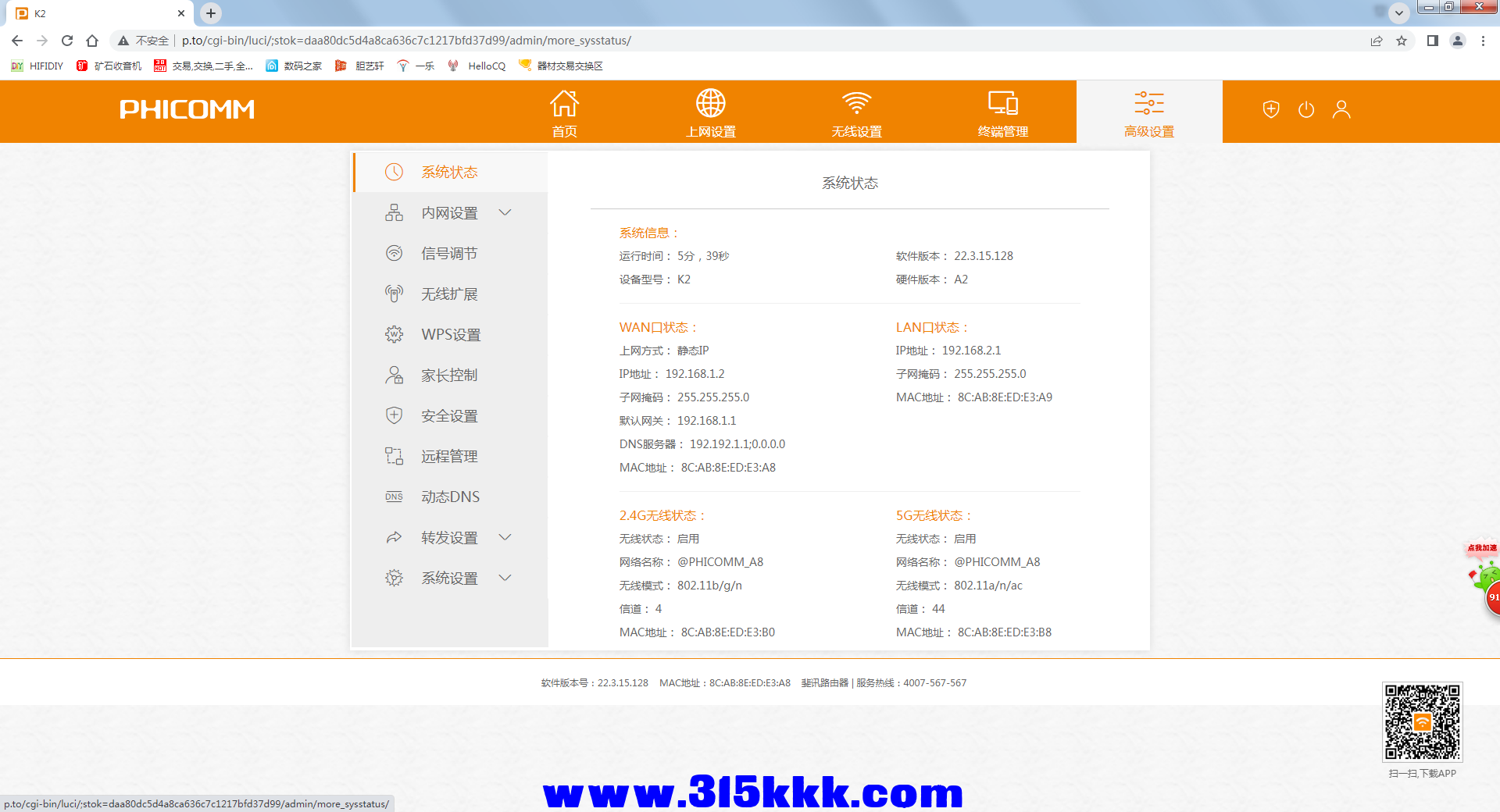Click the 信号调节 signal icon

[395, 253]
